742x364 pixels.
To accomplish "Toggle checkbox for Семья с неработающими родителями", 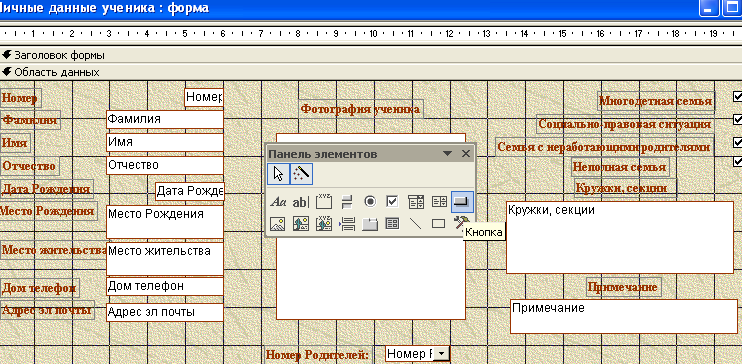I will click(x=737, y=142).
